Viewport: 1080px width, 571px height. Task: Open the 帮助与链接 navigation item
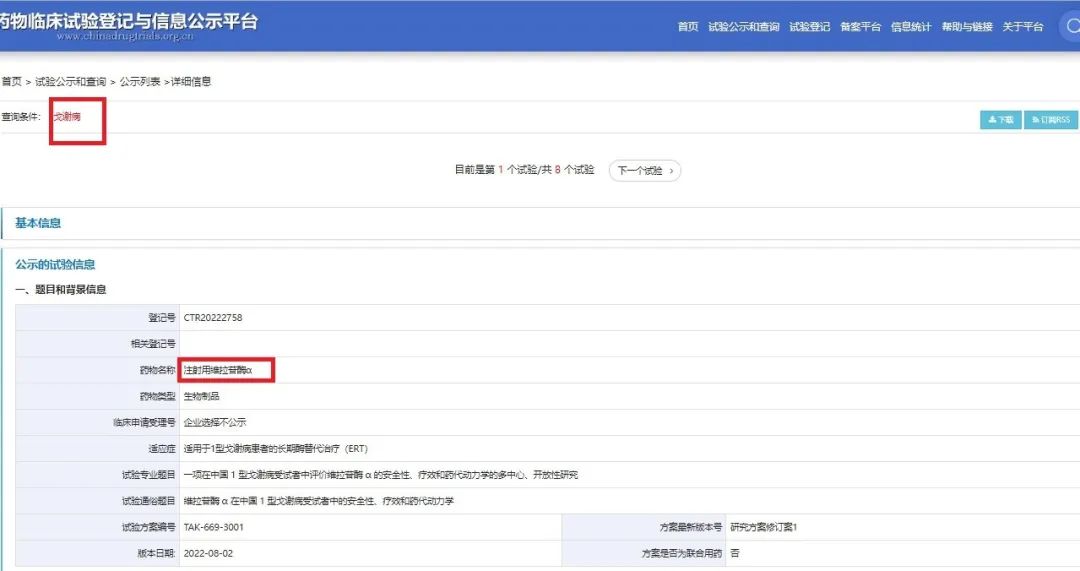967,27
